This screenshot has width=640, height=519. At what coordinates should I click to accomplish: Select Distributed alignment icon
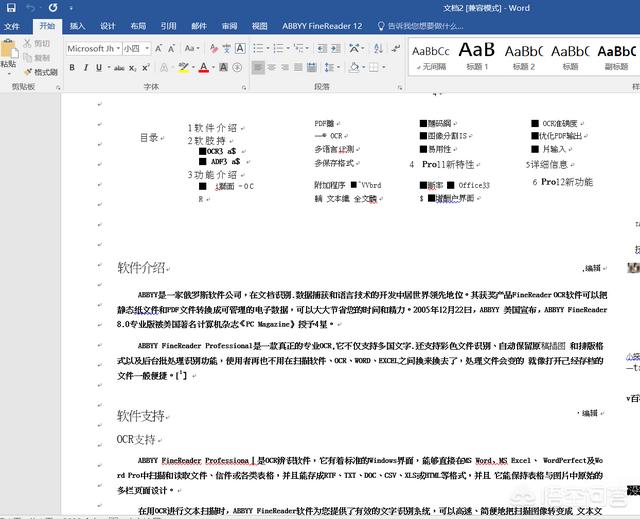click(x=312, y=68)
